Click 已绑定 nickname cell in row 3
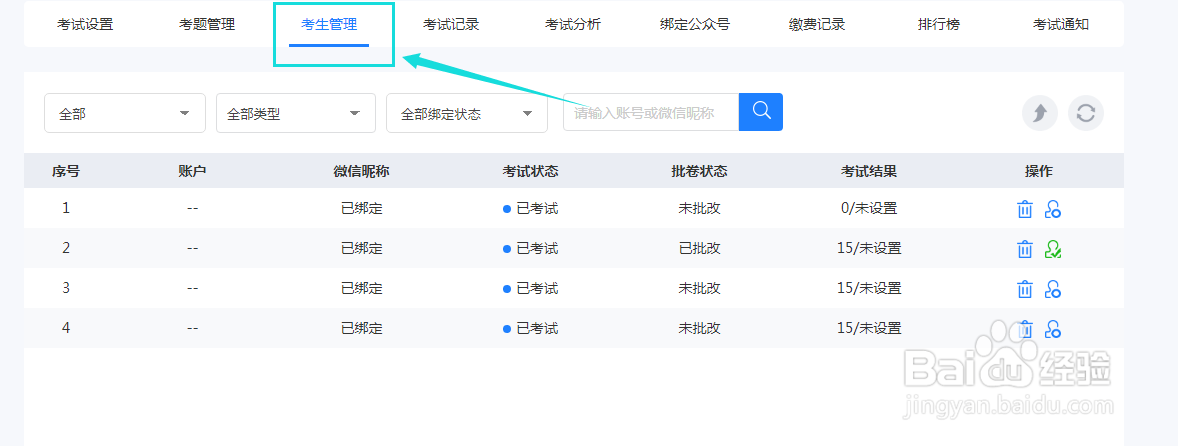Image resolution: width=1178 pixels, height=446 pixels. 361,288
